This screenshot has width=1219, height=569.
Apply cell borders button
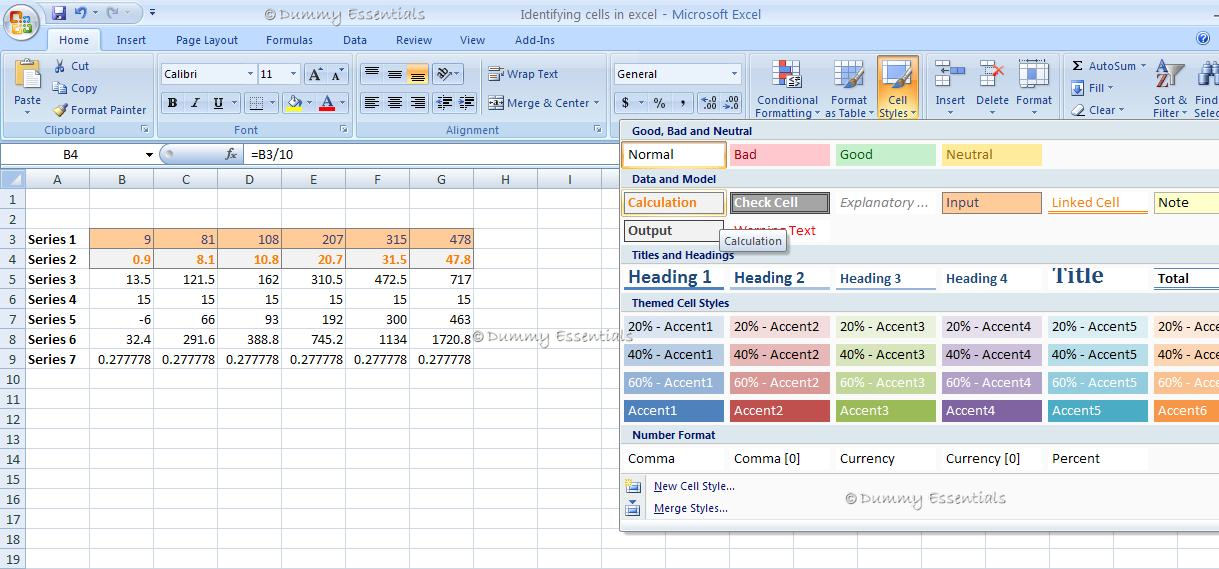(x=256, y=103)
